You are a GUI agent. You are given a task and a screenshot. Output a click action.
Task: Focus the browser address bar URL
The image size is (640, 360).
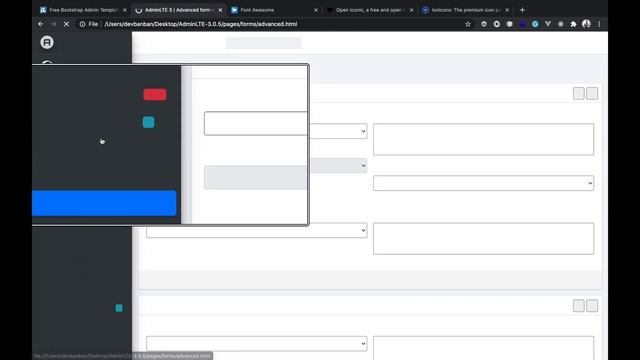point(201,24)
